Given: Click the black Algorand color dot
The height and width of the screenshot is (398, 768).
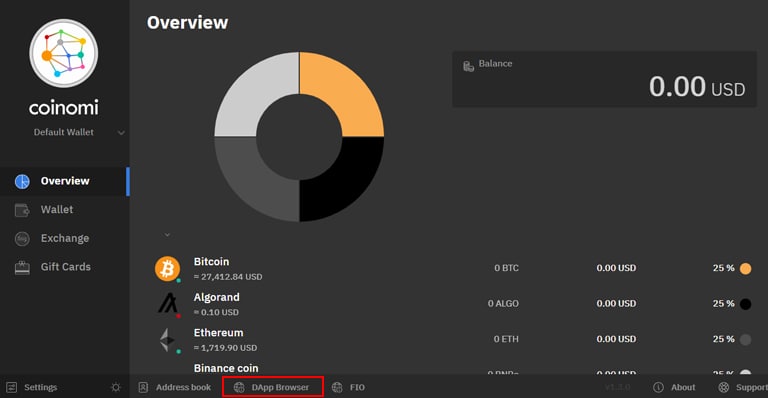Looking at the screenshot, I should tap(745, 304).
